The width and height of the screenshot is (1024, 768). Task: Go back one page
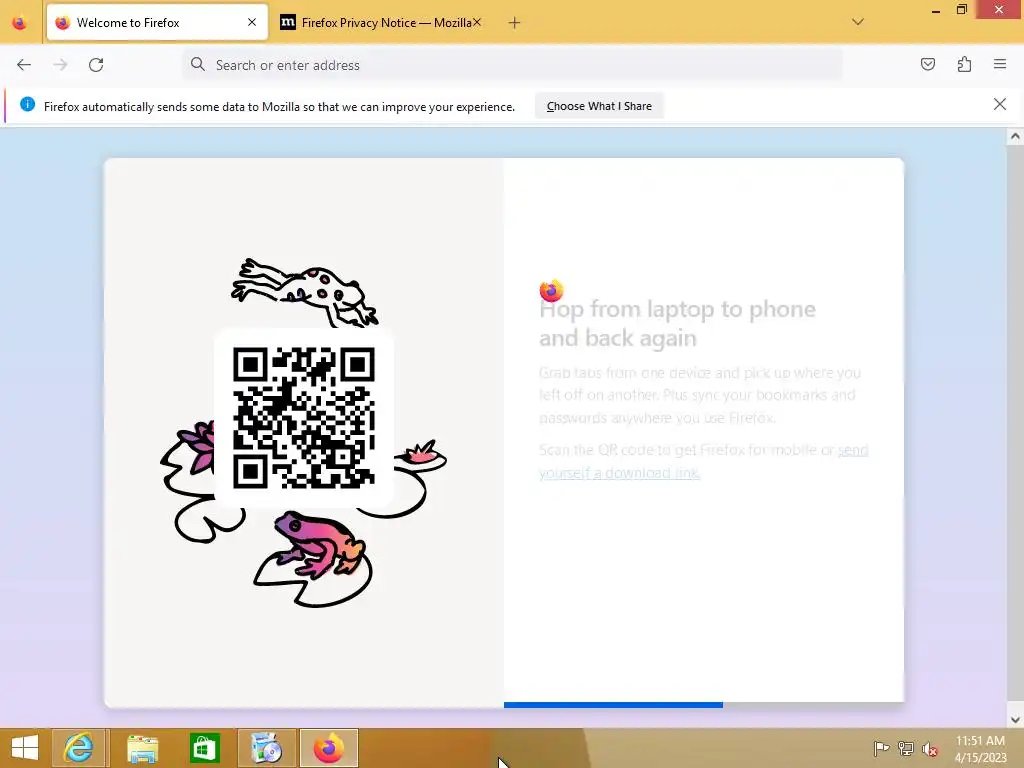tap(24, 65)
